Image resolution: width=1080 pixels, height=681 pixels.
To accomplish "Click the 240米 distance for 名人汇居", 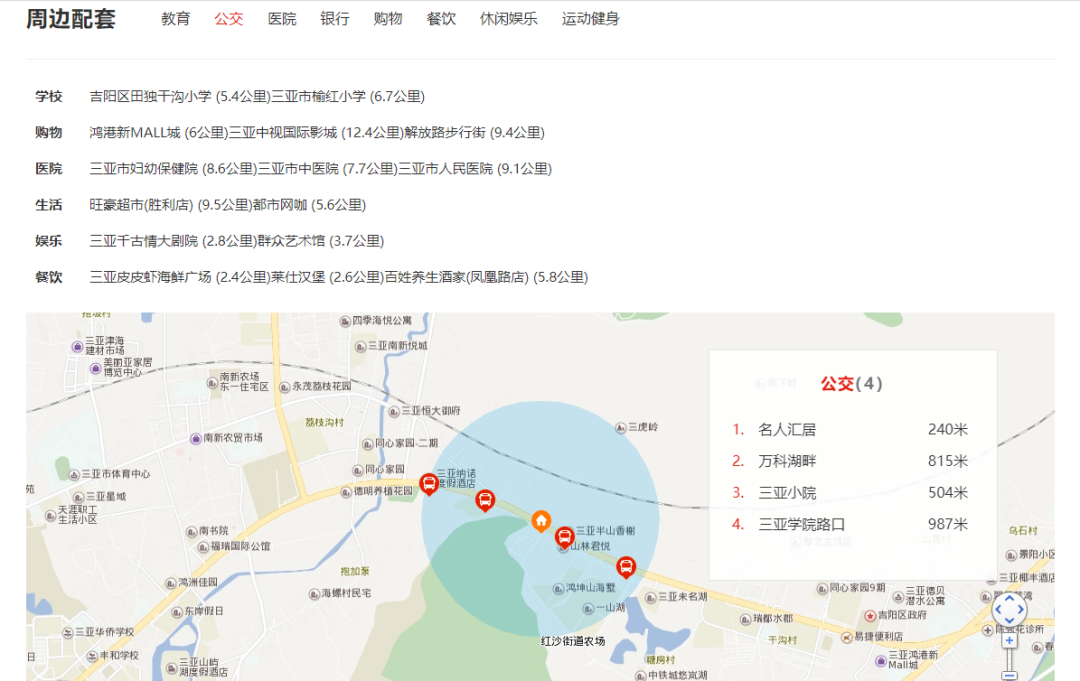I will tap(948, 430).
